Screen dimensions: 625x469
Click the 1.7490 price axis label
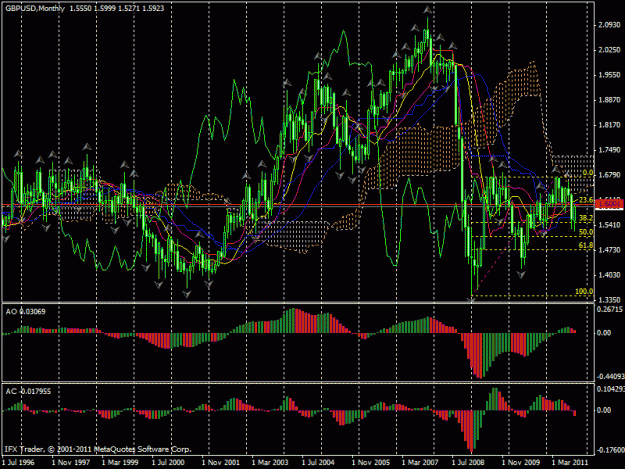(609, 150)
